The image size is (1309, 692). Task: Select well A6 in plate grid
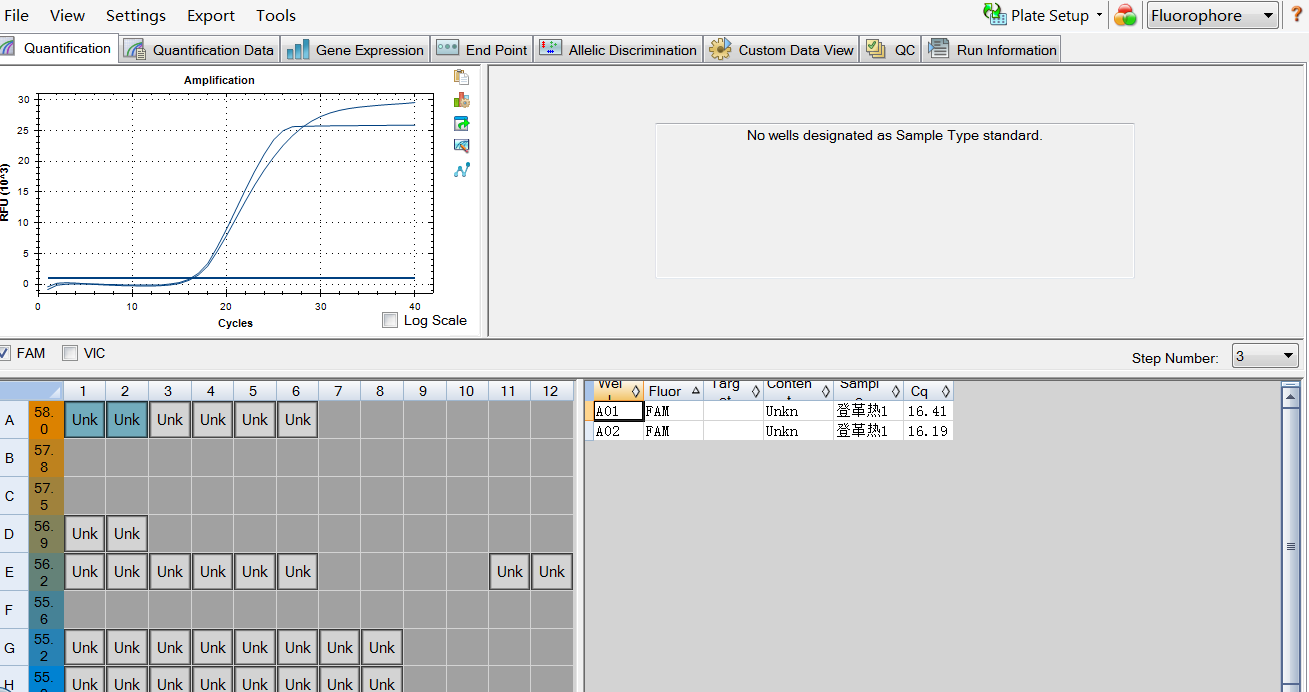[298, 420]
